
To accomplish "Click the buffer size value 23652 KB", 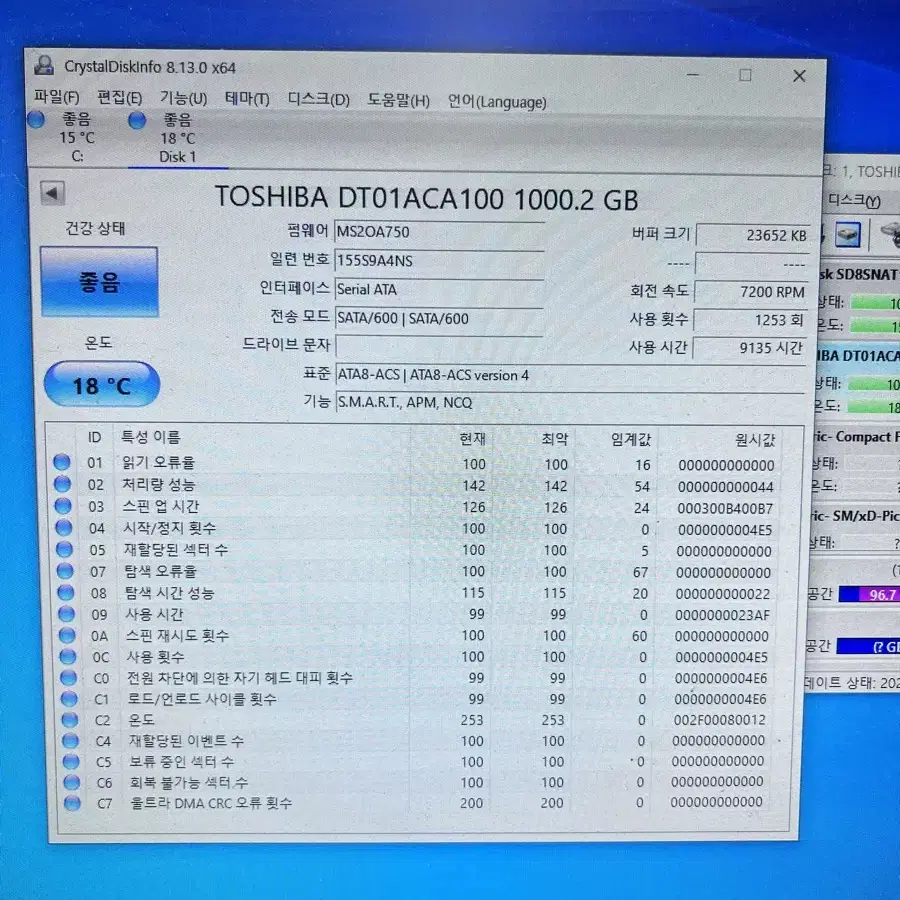I will click(752, 235).
